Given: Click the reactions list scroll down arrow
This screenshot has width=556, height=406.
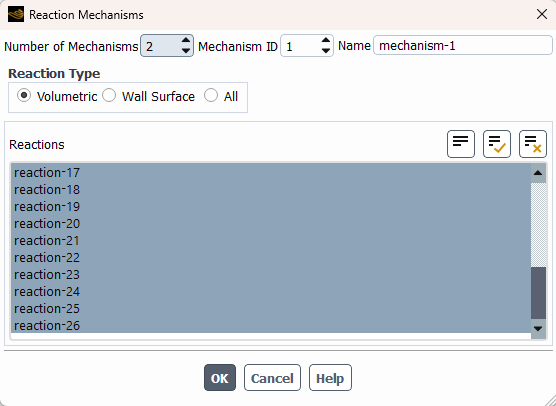Looking at the screenshot, I should pos(538,329).
